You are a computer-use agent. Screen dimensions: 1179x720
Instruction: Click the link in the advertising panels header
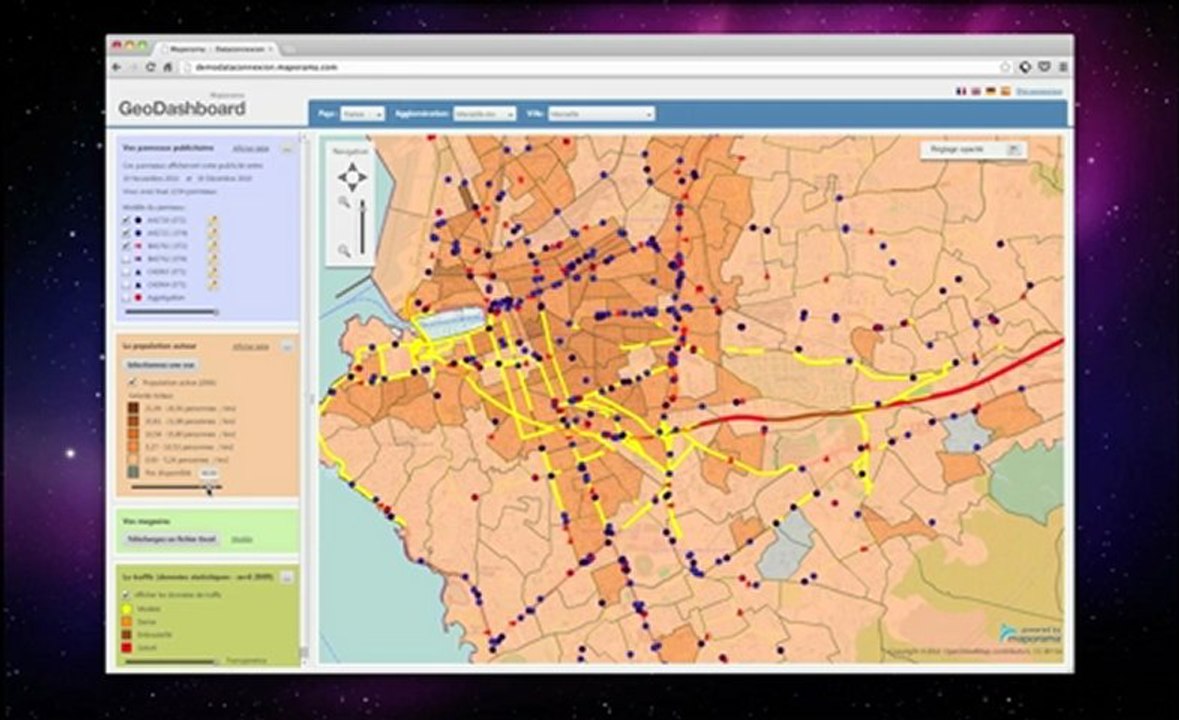point(250,149)
